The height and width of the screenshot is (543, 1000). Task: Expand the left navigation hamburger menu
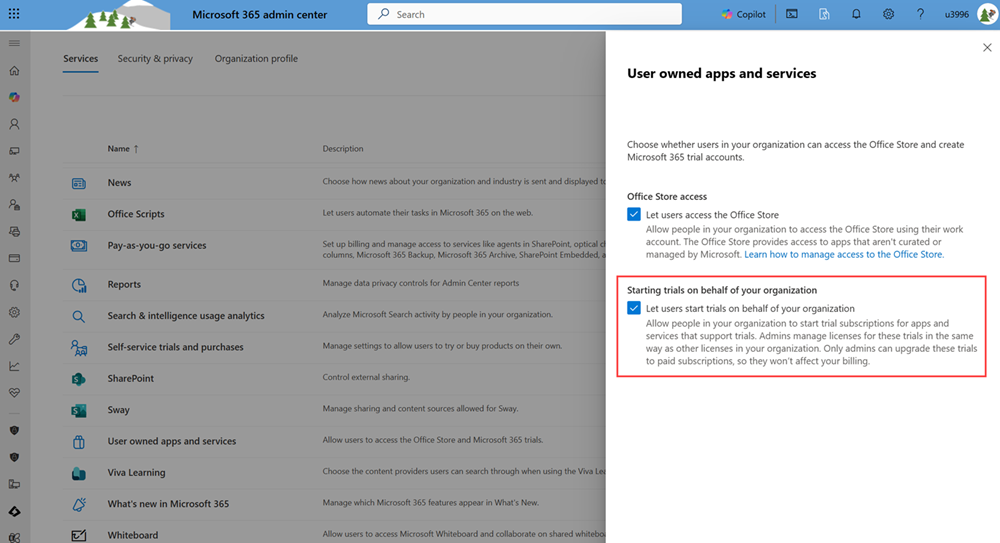tap(14, 44)
